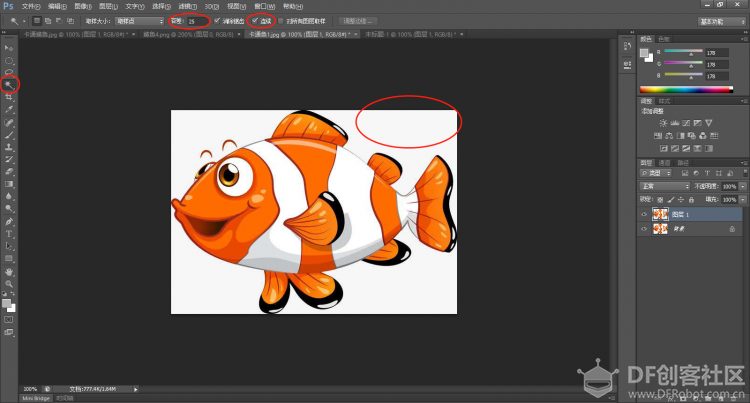Screen dimensions: 750x403
Task: Open the Layer menu
Action: pos(108,6)
